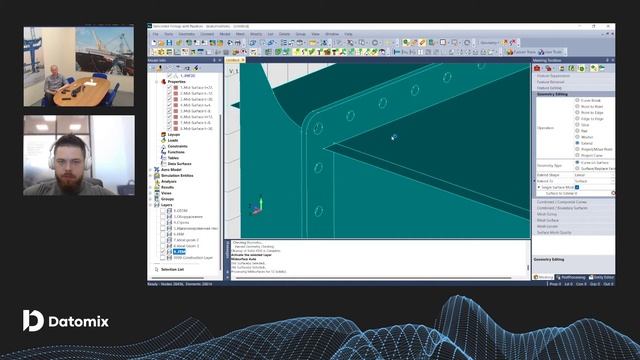The height and width of the screenshot is (360, 640).
Task: Select the Project Curve operation
Action: point(577,155)
